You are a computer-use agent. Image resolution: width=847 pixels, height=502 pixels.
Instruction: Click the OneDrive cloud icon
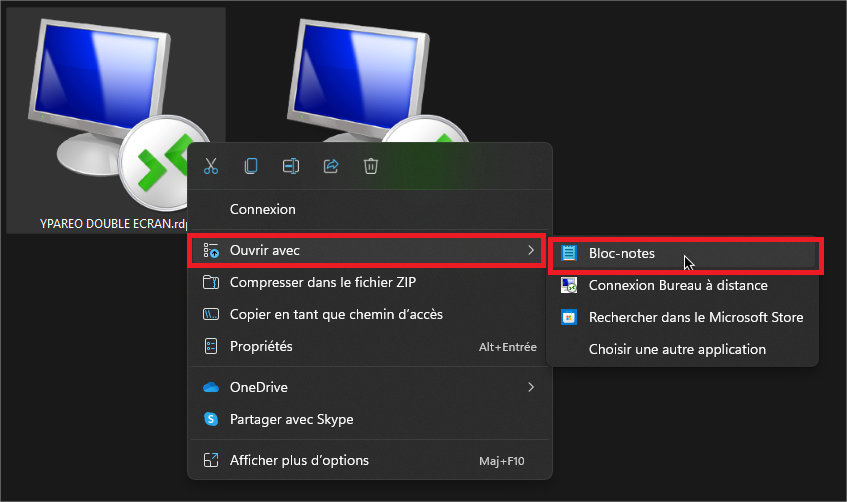coord(211,387)
